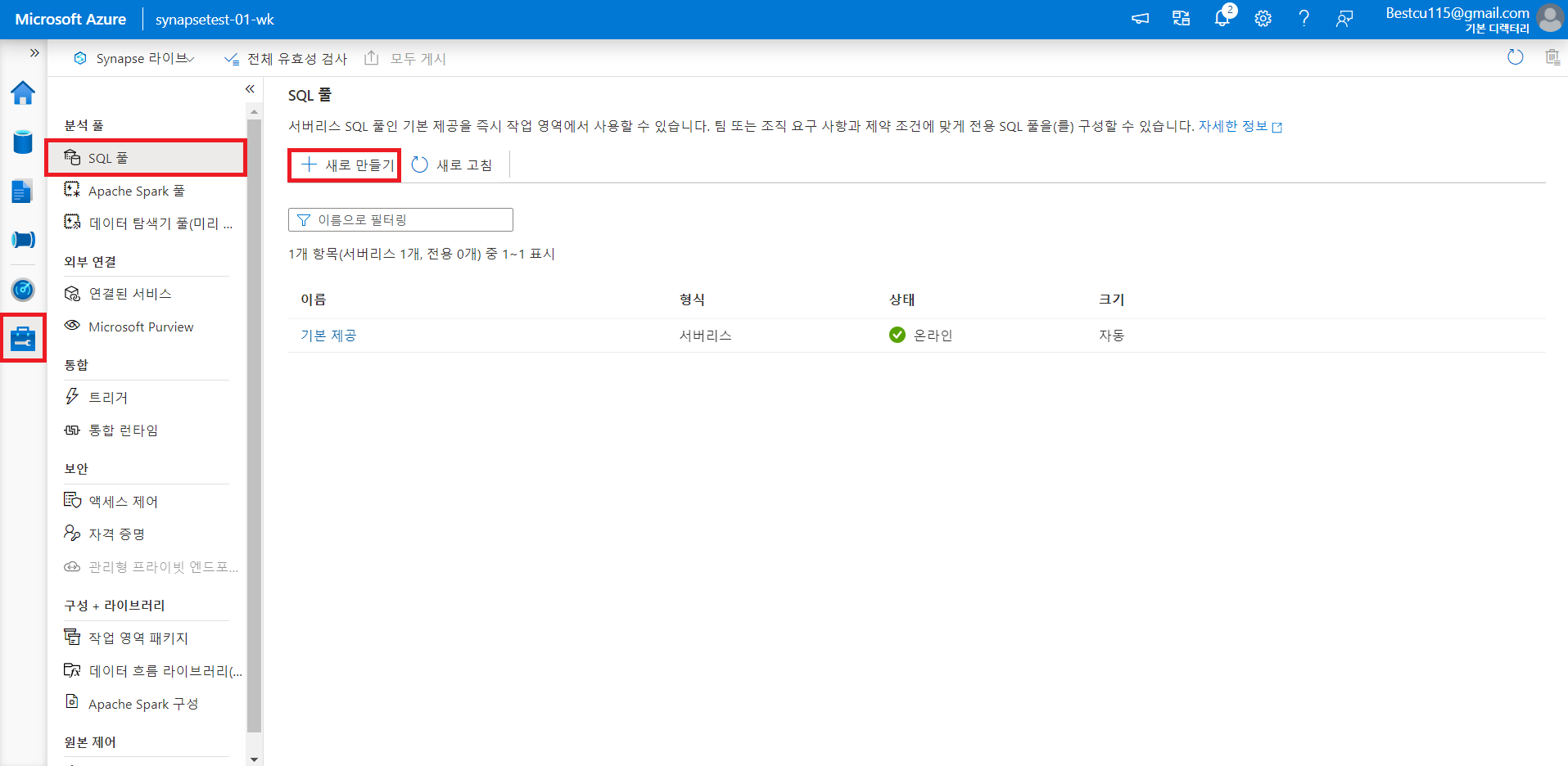This screenshot has width=1568, height=766.
Task: Sort by the 크기 column header
Action: coord(1112,300)
